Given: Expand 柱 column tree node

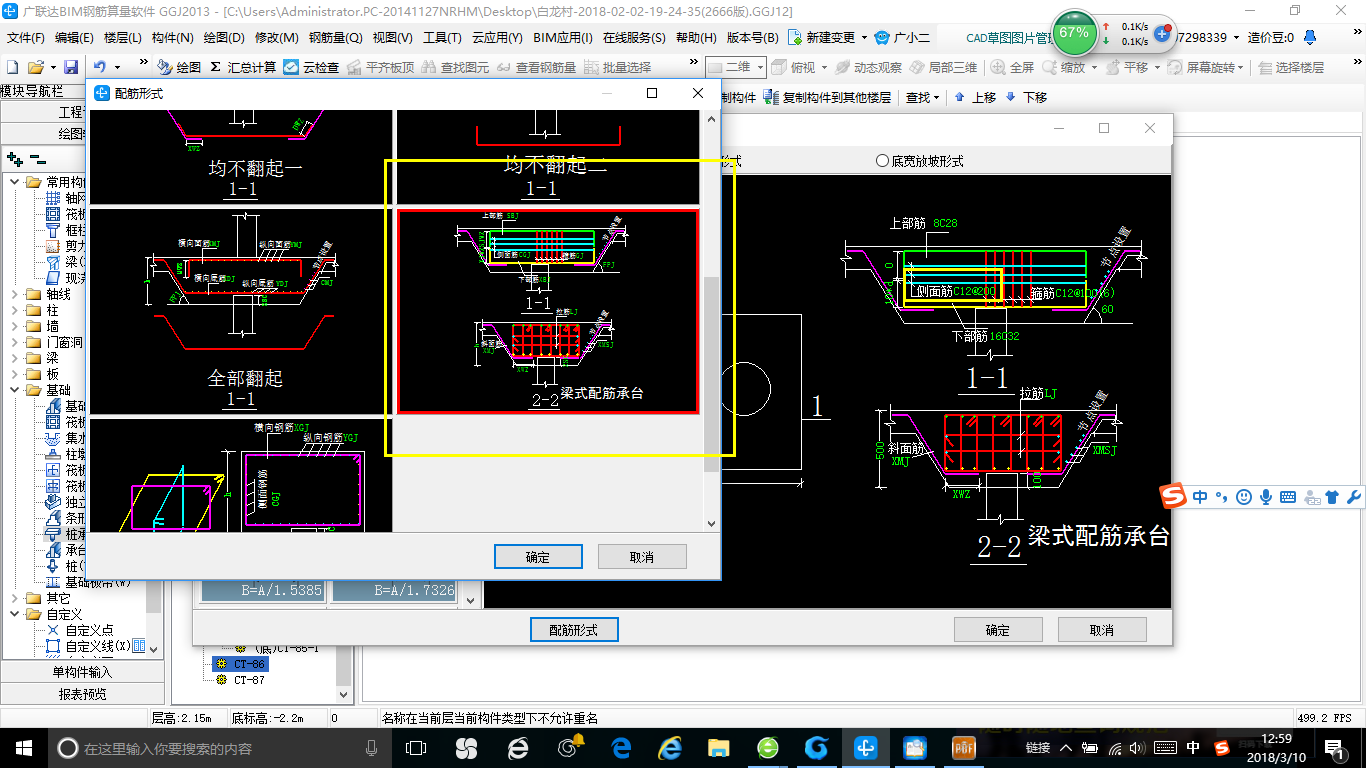Looking at the screenshot, I should (x=15, y=311).
